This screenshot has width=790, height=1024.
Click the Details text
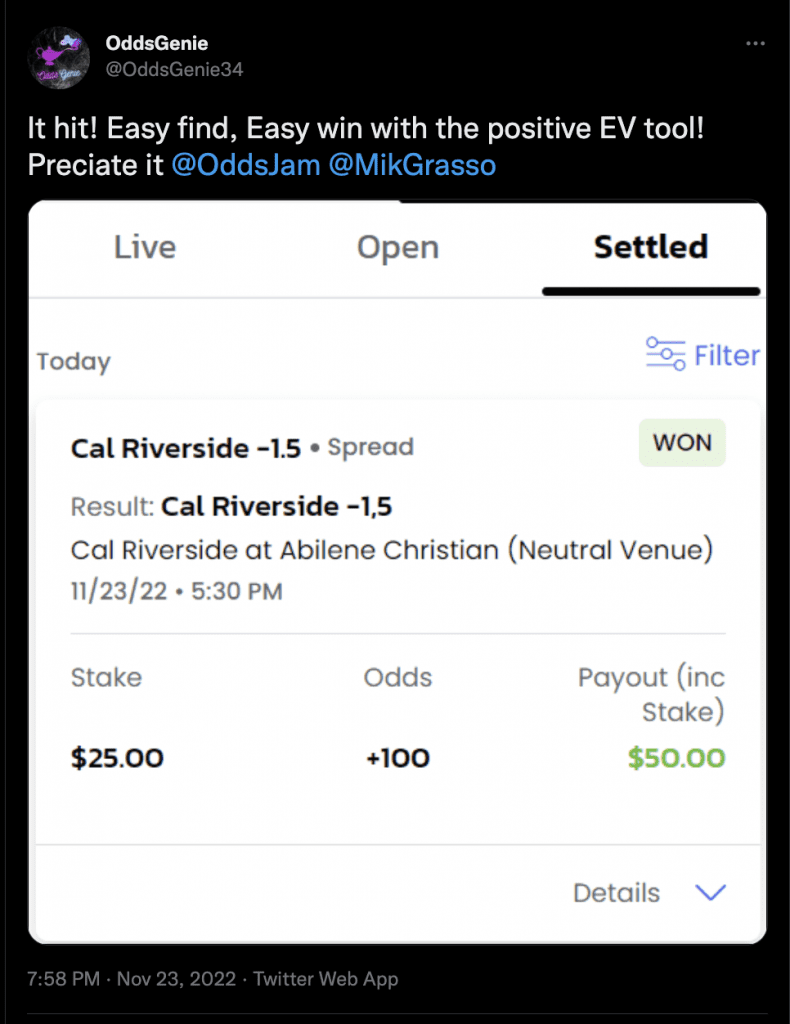click(616, 893)
